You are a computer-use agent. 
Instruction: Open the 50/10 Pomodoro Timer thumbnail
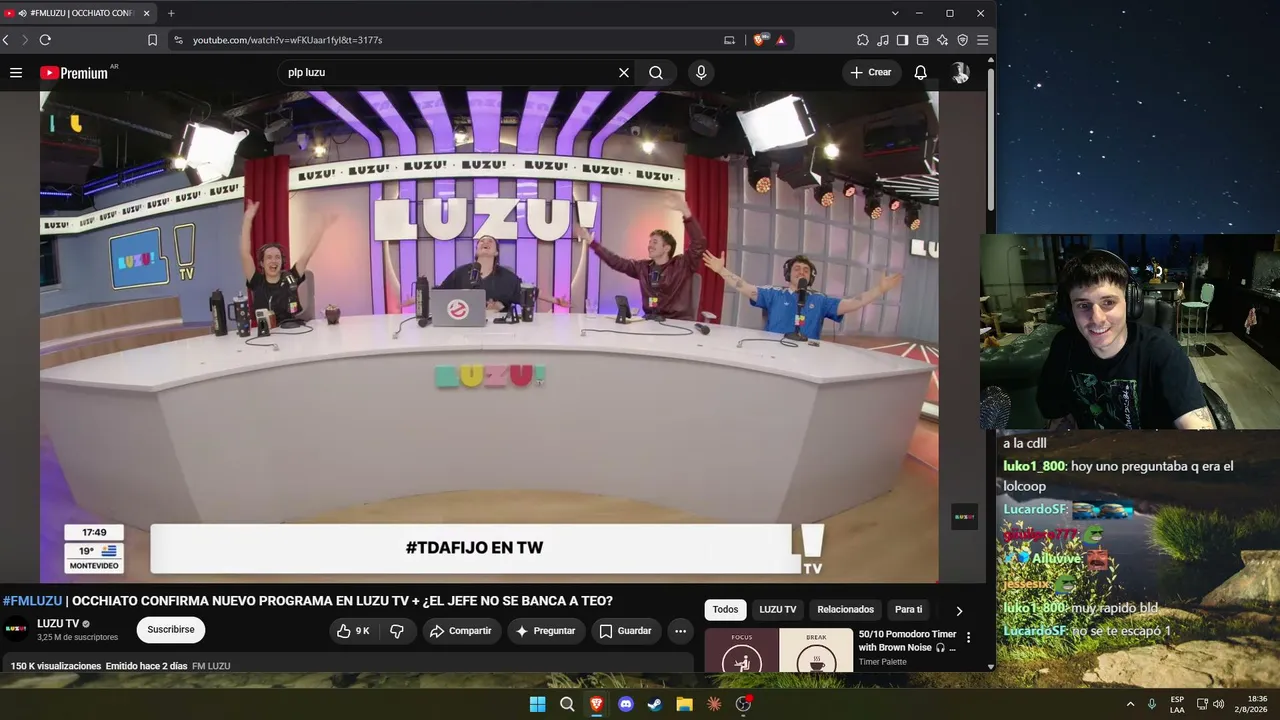click(779, 651)
